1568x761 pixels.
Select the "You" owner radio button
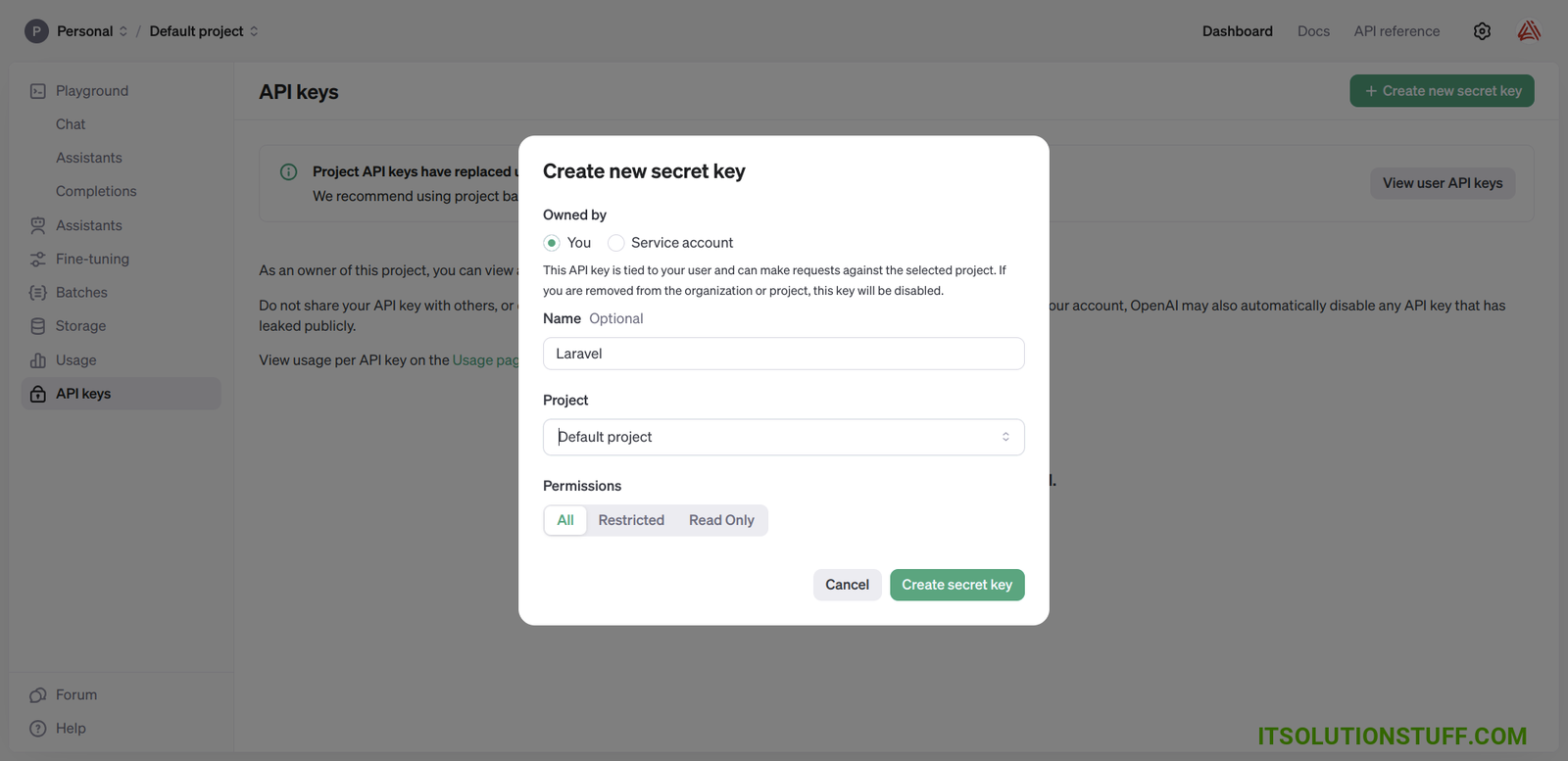pos(552,243)
